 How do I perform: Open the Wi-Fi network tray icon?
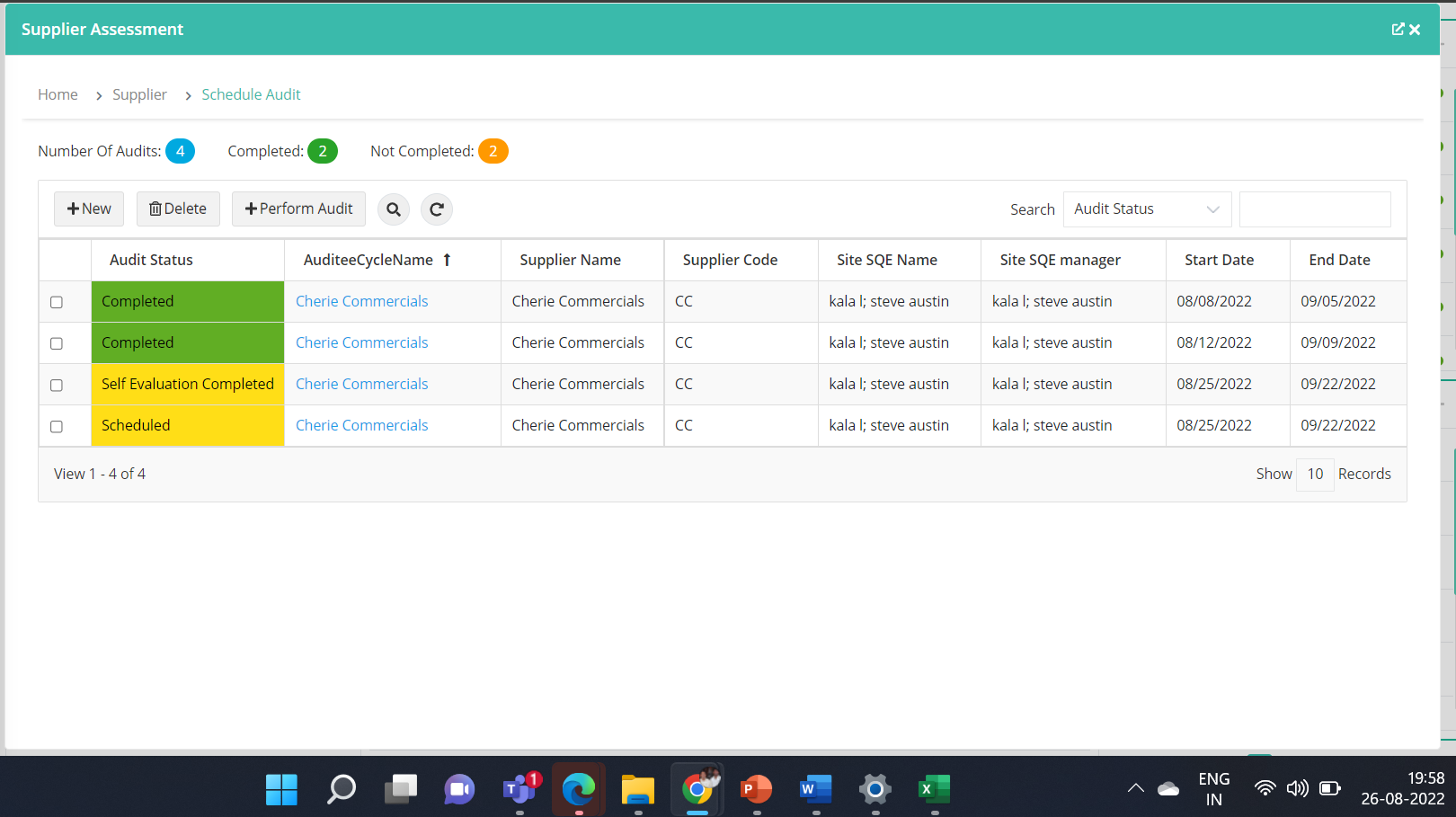pyautogui.click(x=1265, y=788)
